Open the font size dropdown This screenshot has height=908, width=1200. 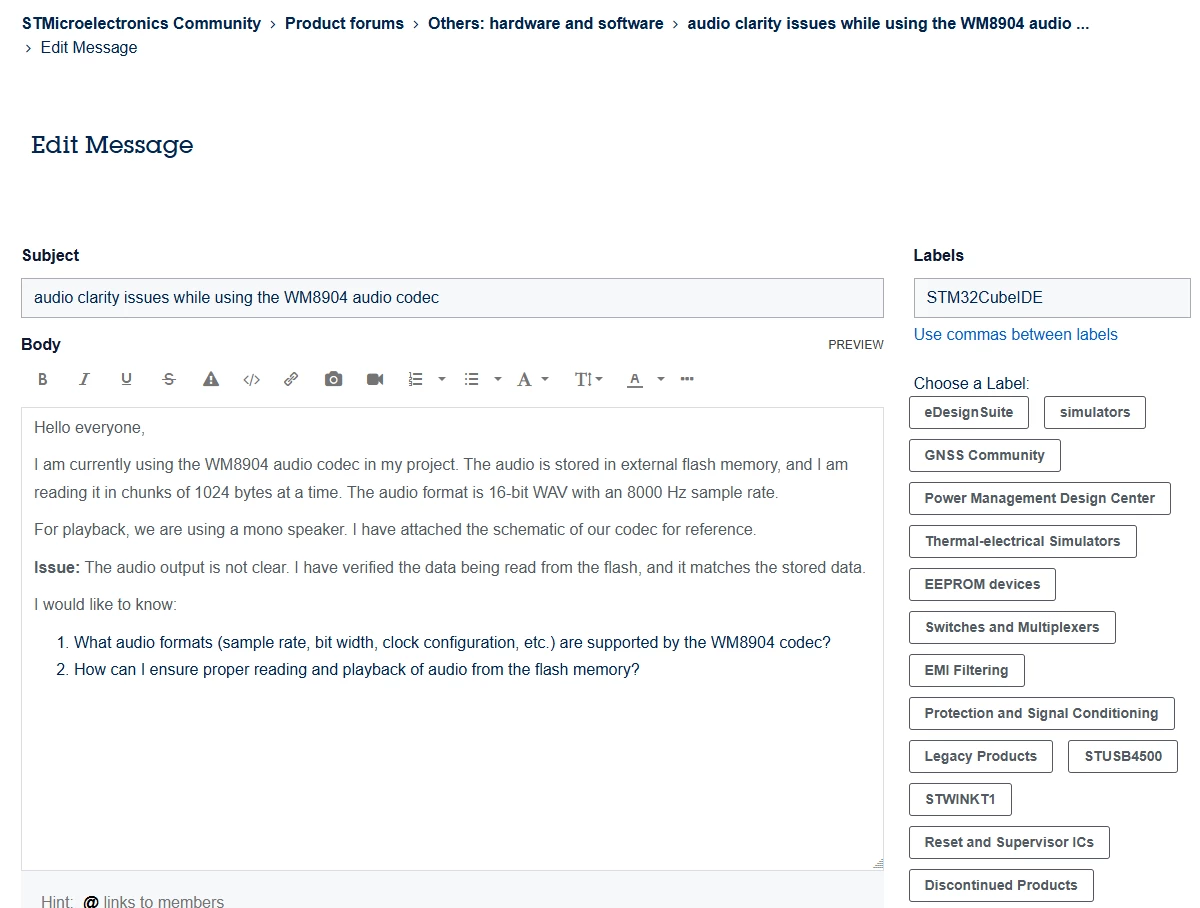[589, 380]
